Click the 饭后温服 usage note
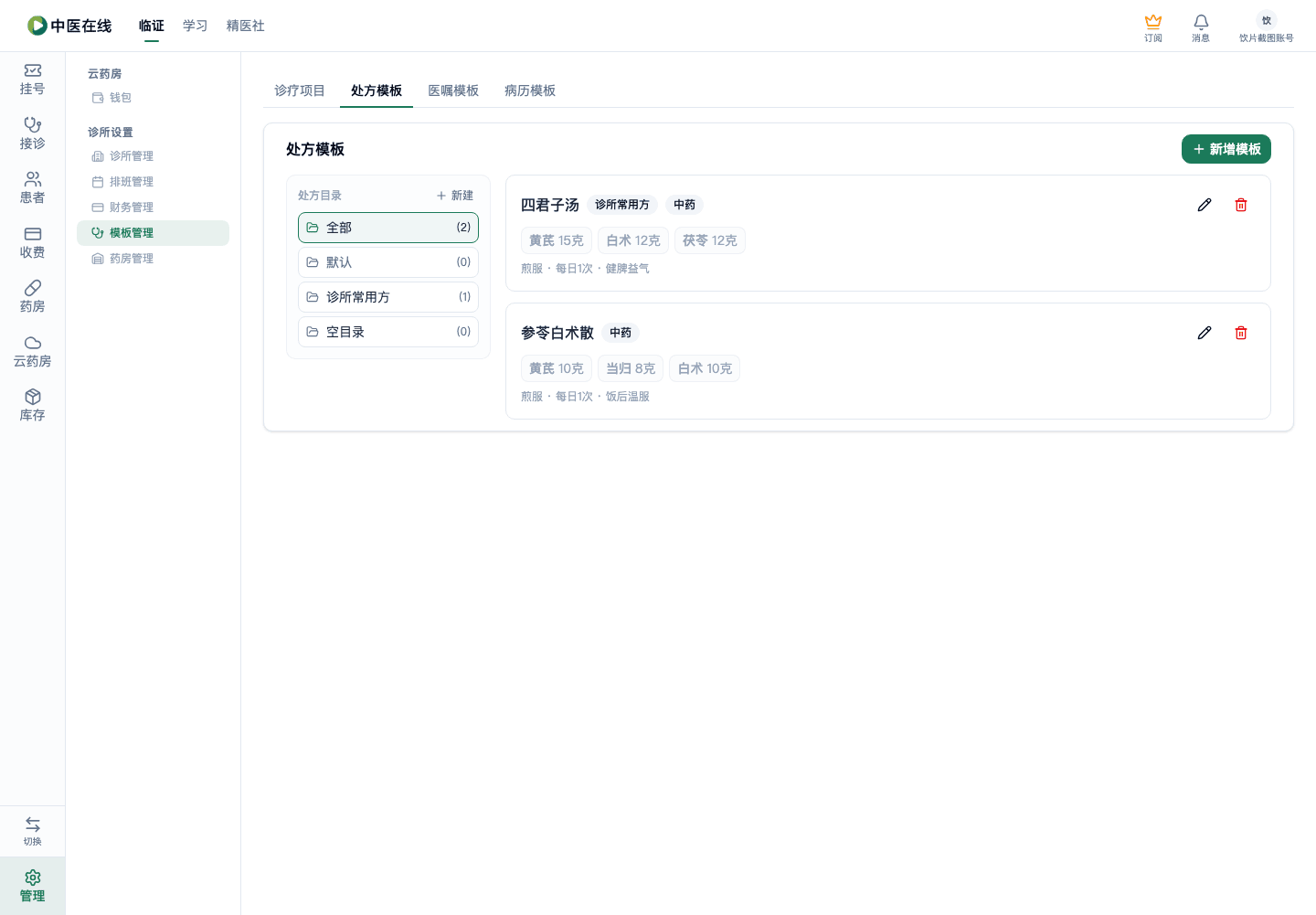 (628, 397)
